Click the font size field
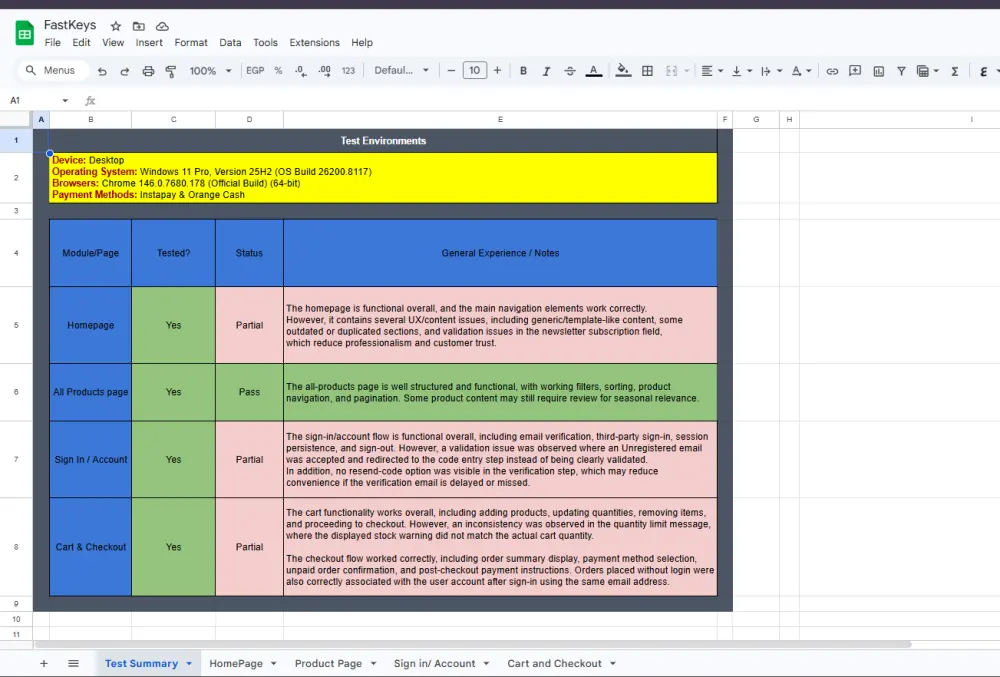The height and width of the screenshot is (677, 1000). (474, 71)
